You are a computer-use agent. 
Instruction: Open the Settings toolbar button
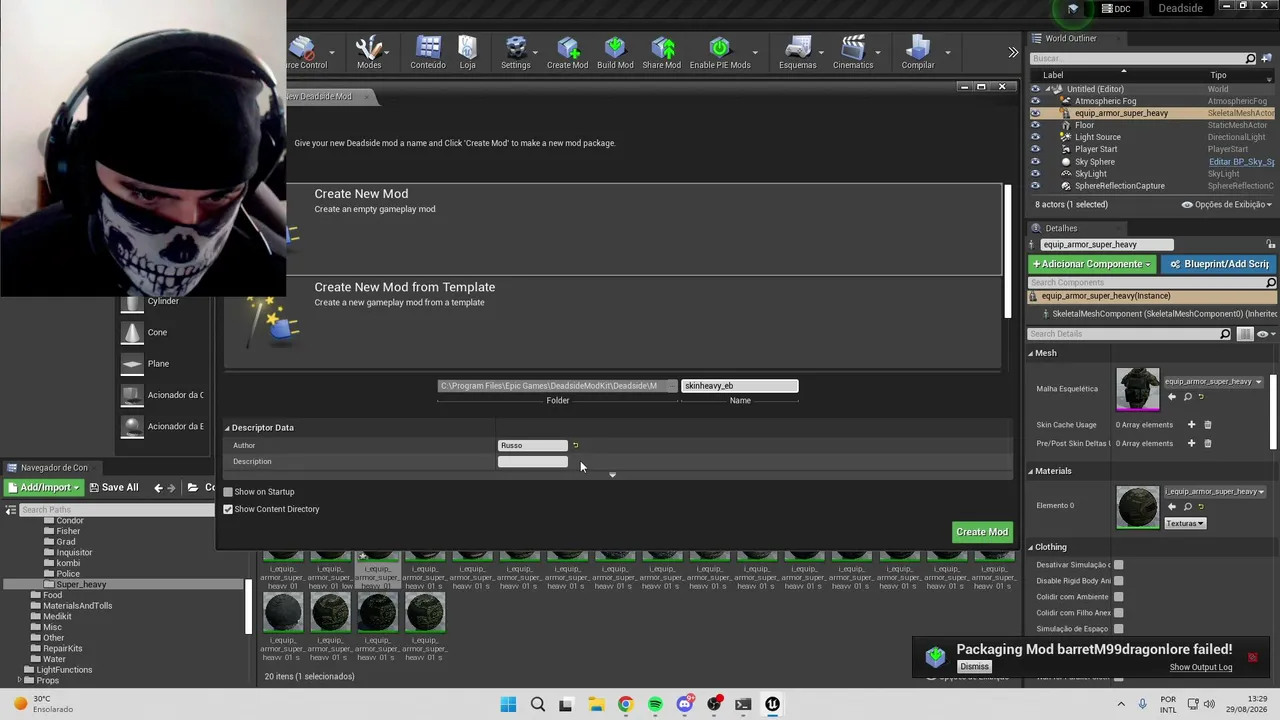516,53
